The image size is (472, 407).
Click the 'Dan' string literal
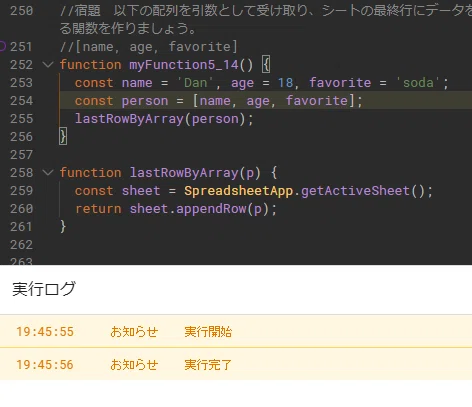(x=195, y=83)
